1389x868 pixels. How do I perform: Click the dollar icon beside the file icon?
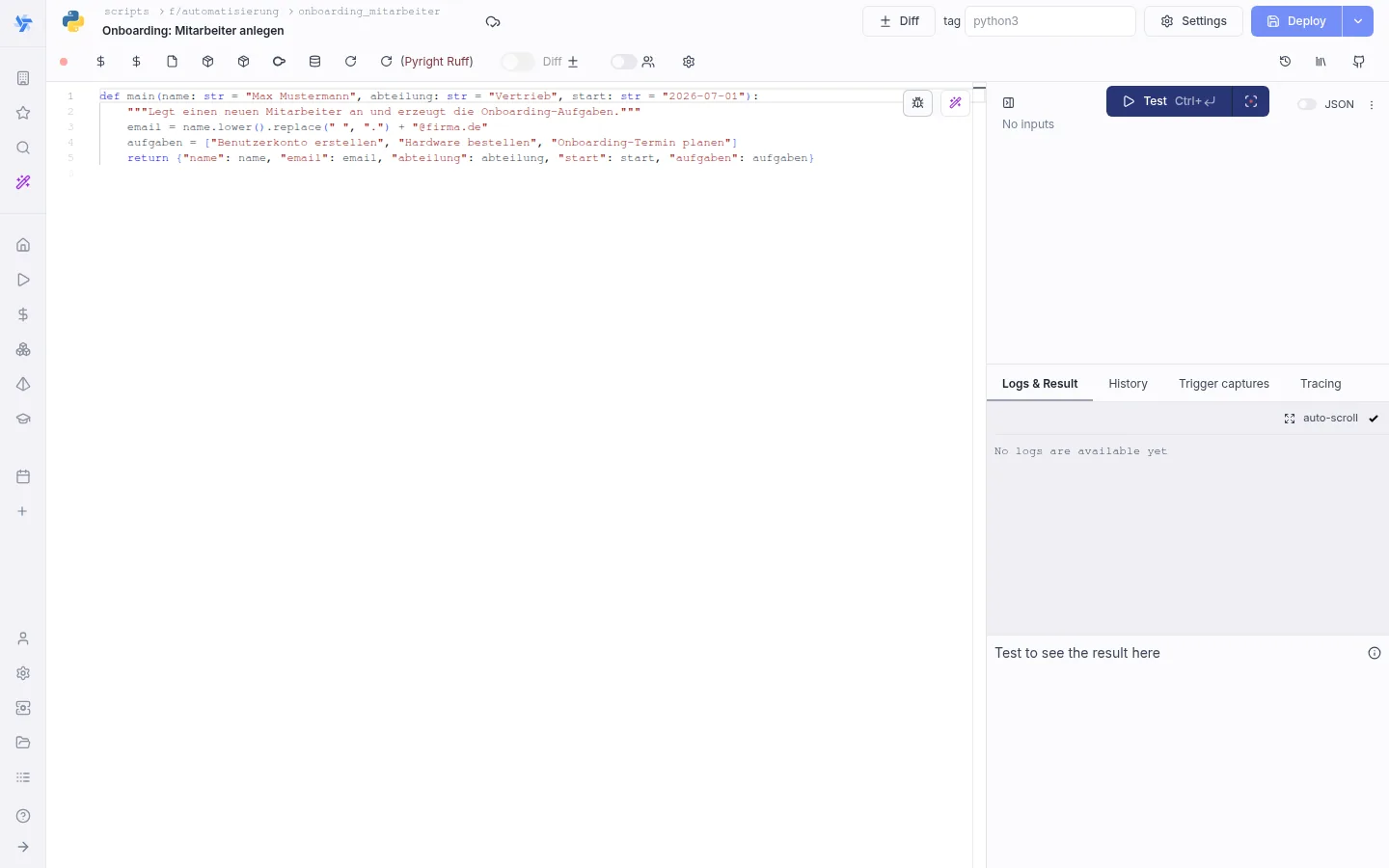(x=136, y=62)
